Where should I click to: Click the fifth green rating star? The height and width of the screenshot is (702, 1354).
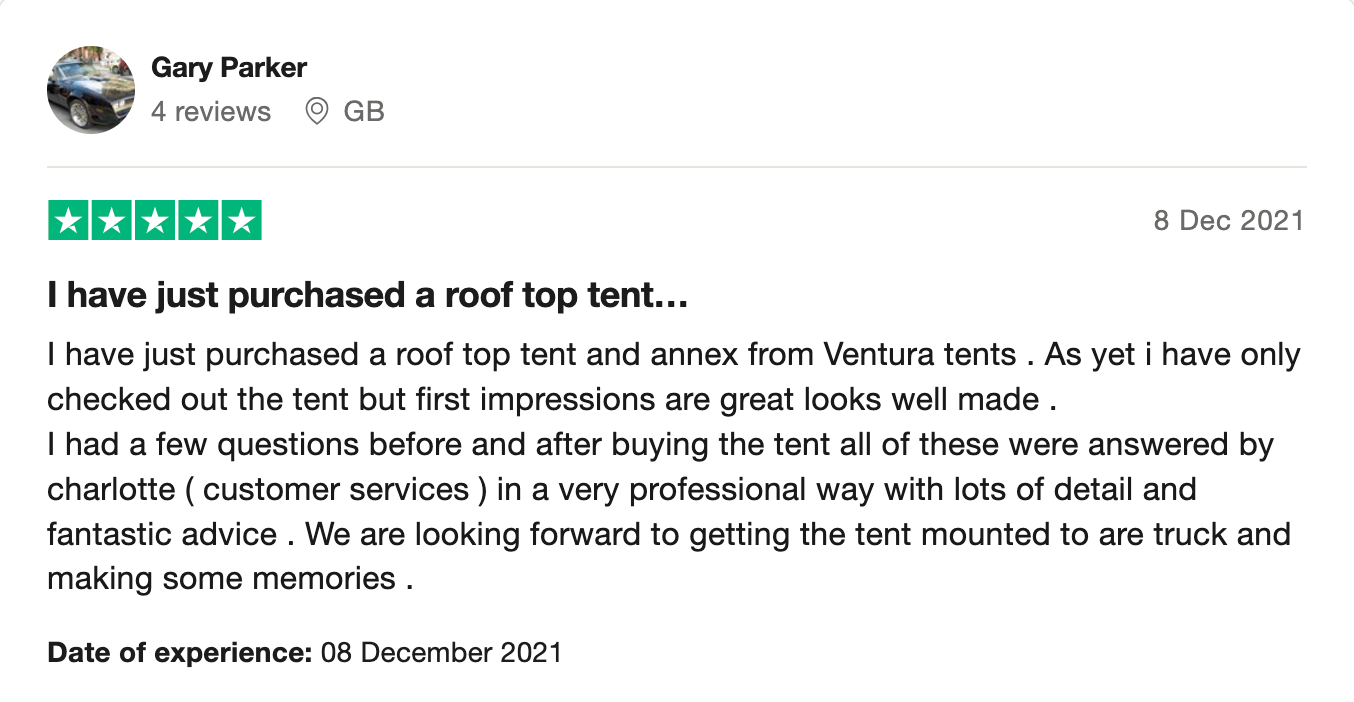point(241,221)
